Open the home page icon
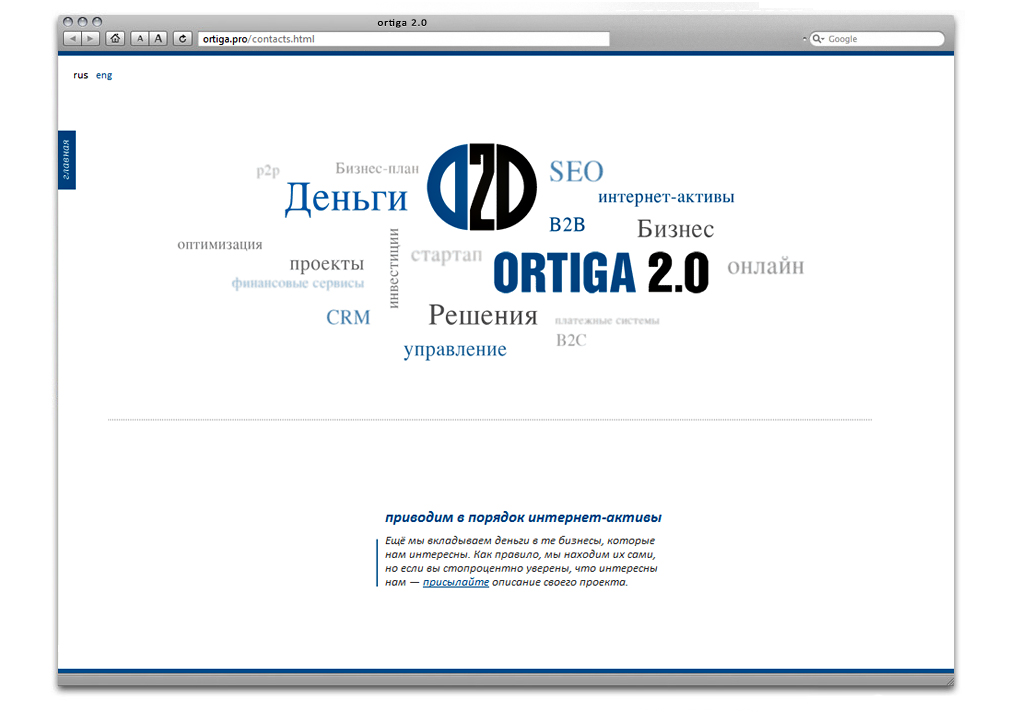The image size is (1010, 712). tap(115, 38)
